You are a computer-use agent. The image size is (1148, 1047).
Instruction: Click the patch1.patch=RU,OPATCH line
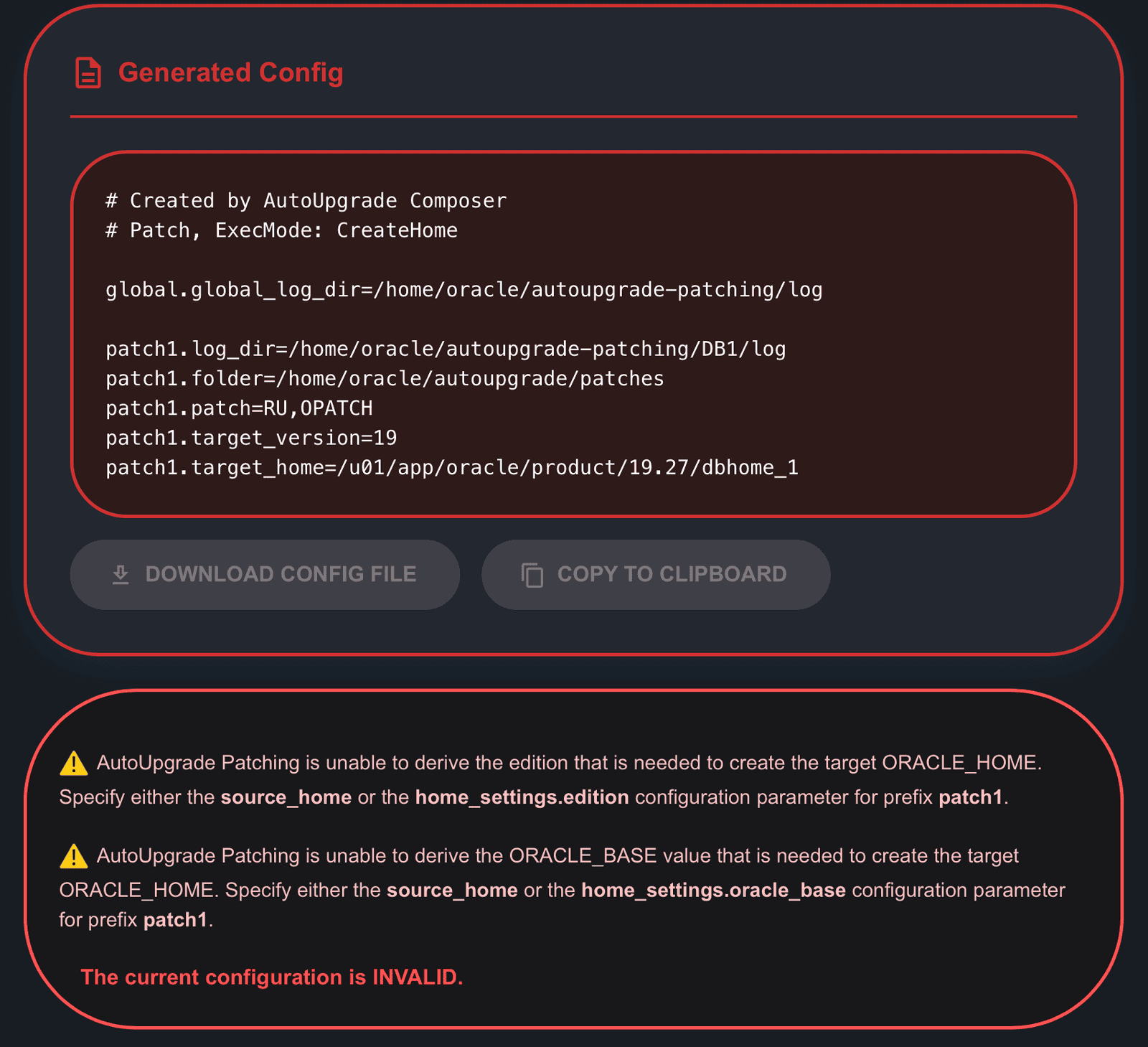pos(239,408)
